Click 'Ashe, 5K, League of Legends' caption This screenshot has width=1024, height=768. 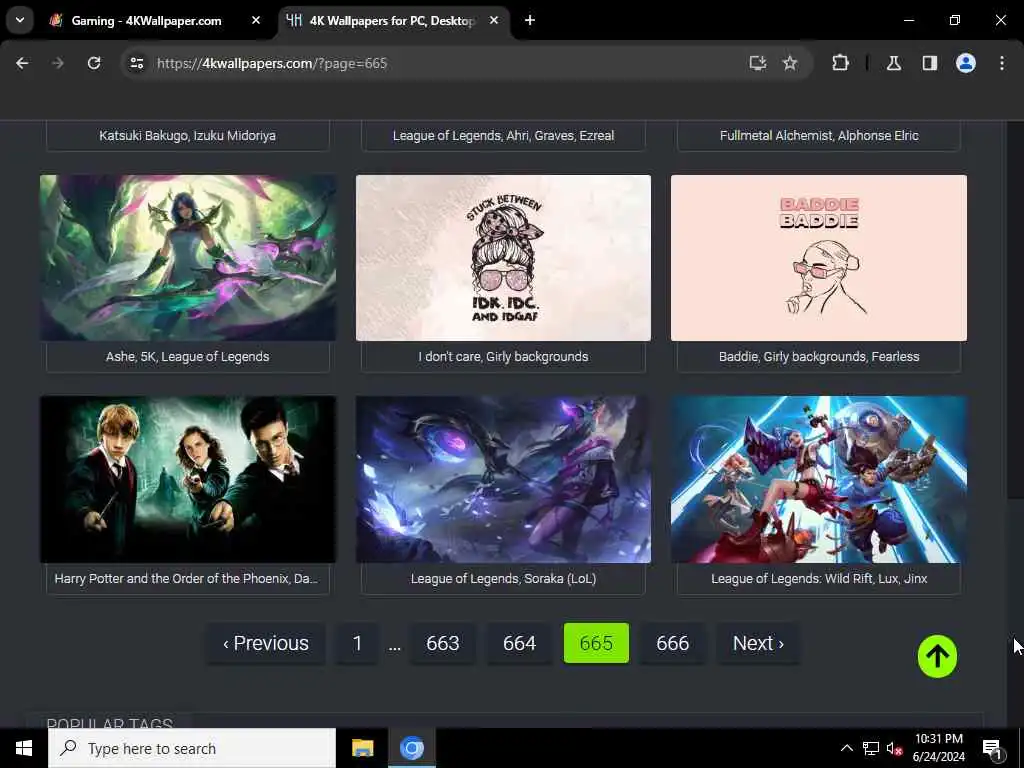click(x=187, y=357)
